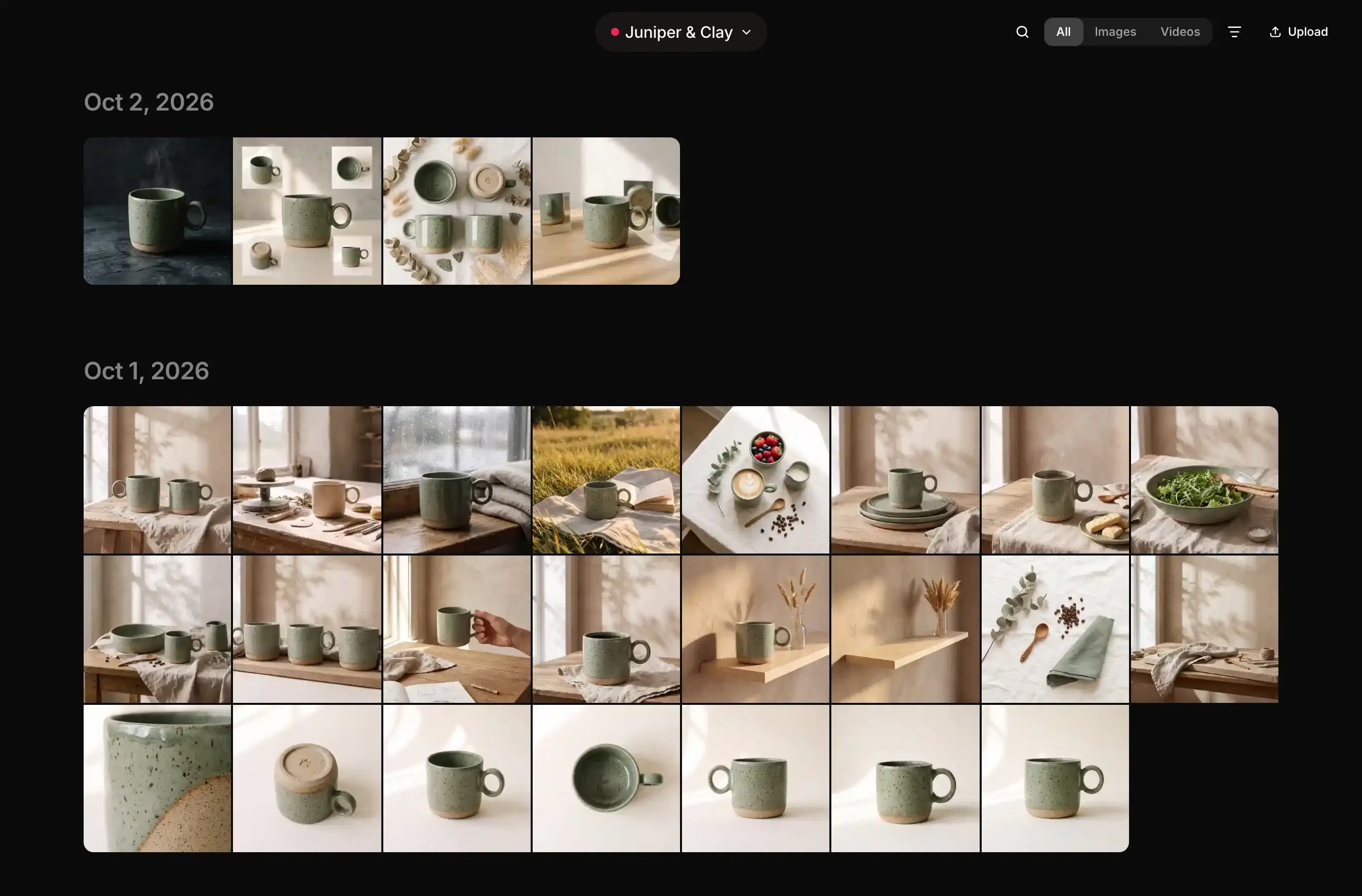Open mug by rainy window thumbnail
Image resolution: width=1362 pixels, height=896 pixels.
pos(456,480)
